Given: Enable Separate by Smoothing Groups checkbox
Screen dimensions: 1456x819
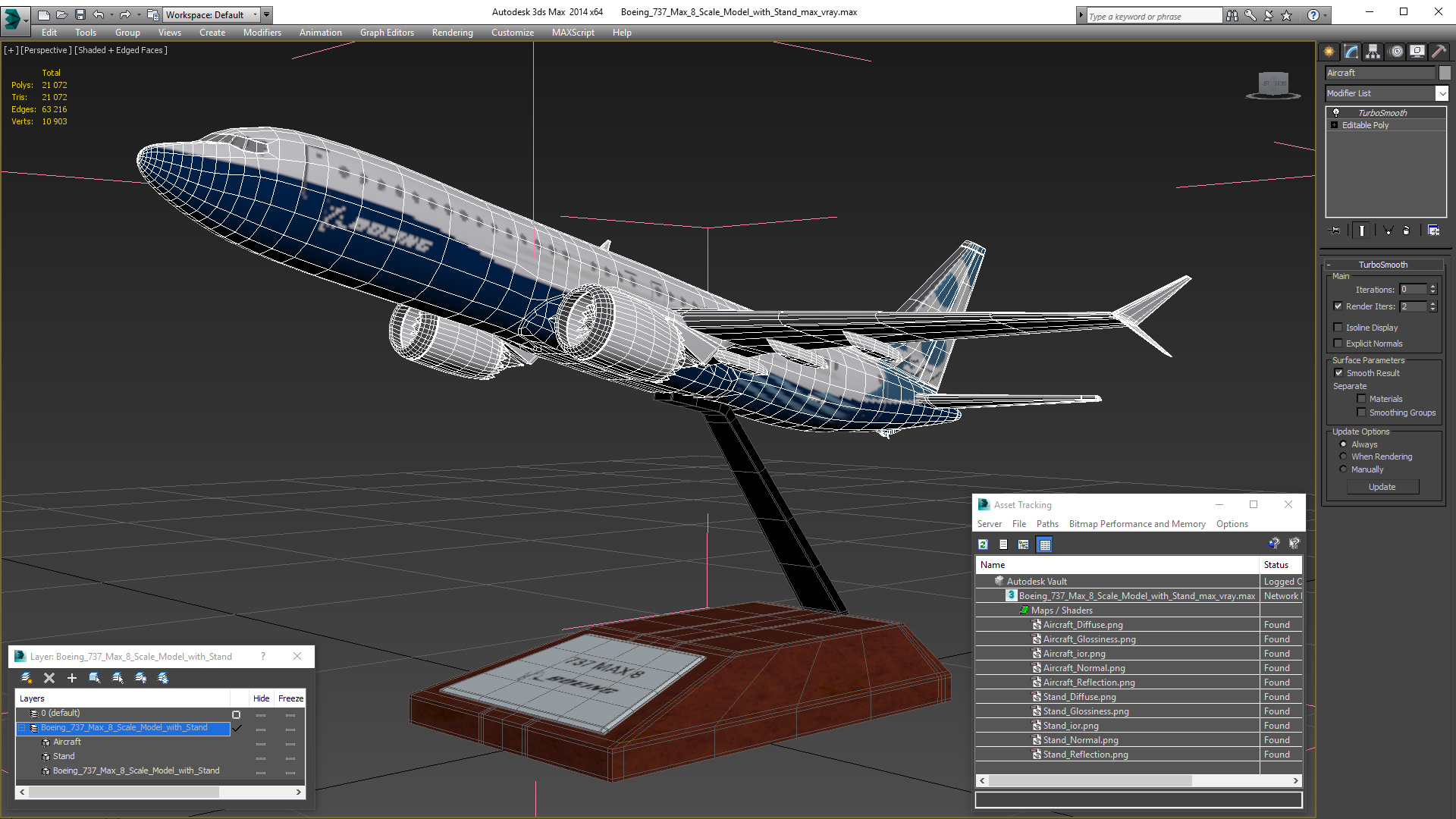Looking at the screenshot, I should [1362, 413].
